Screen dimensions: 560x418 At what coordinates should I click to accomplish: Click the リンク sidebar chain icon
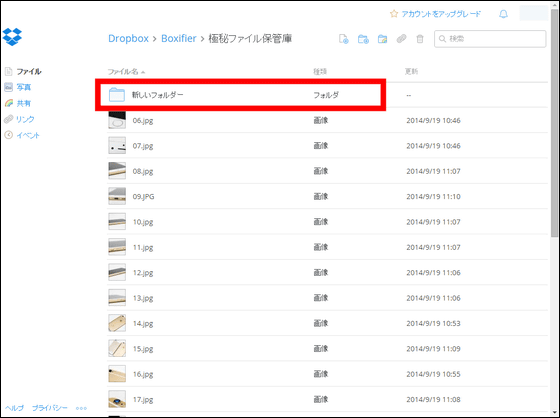click(9, 119)
